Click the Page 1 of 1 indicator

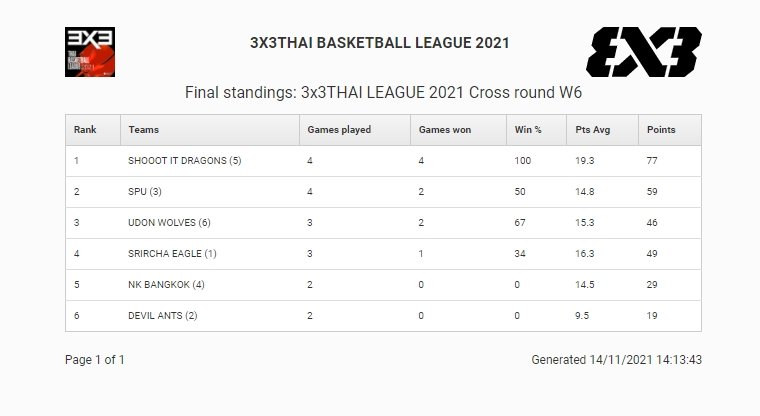[x=95, y=359]
